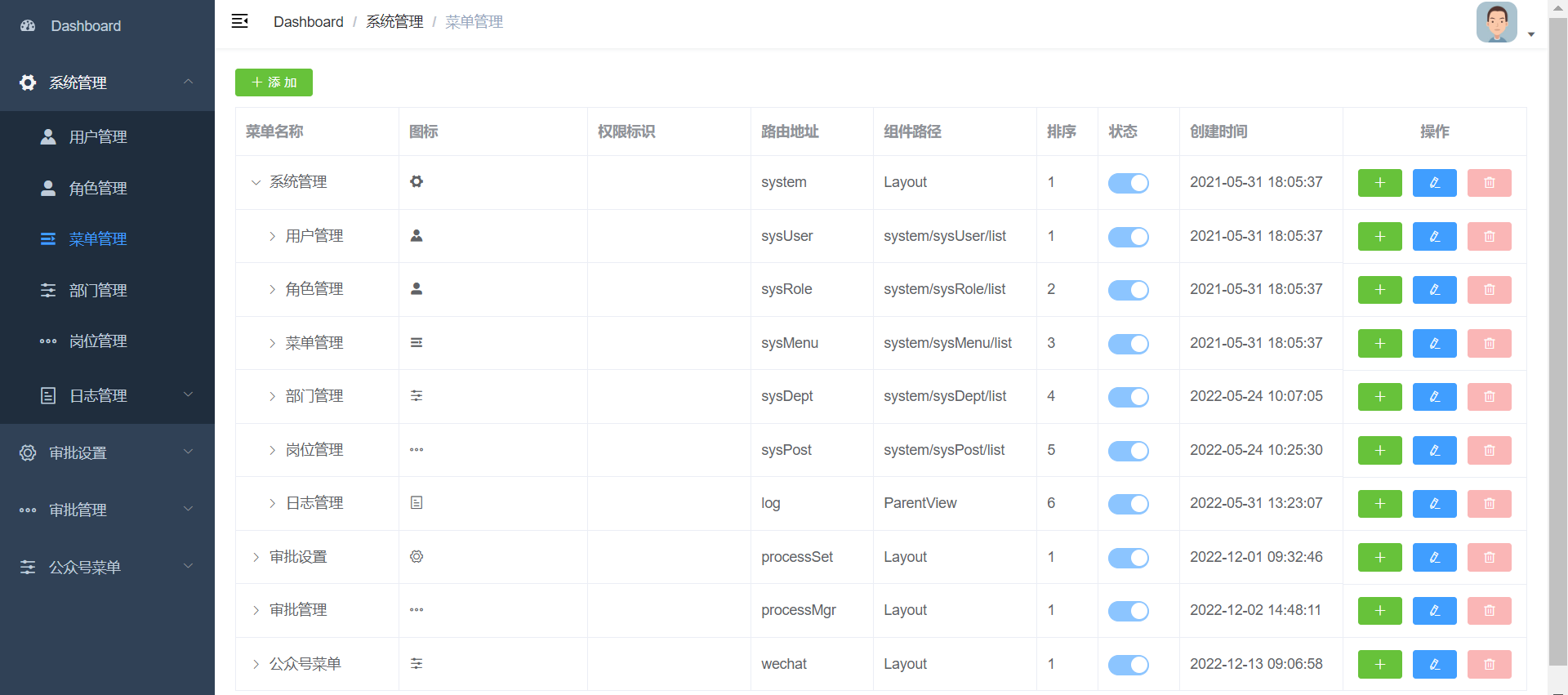This screenshot has height=695, width=1568.
Task: Expand the 岗位管理 table row
Action: pyautogui.click(x=272, y=450)
